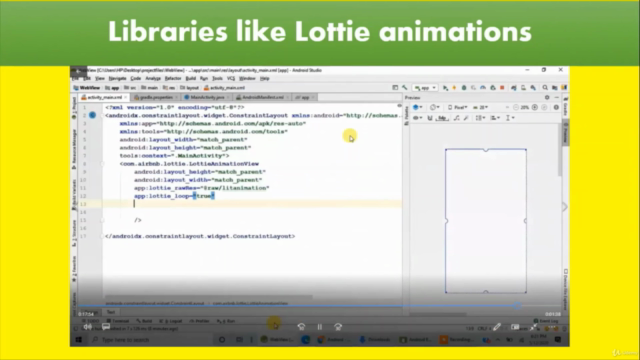
Task: Click the video pencil annotate icon
Action: [497, 327]
